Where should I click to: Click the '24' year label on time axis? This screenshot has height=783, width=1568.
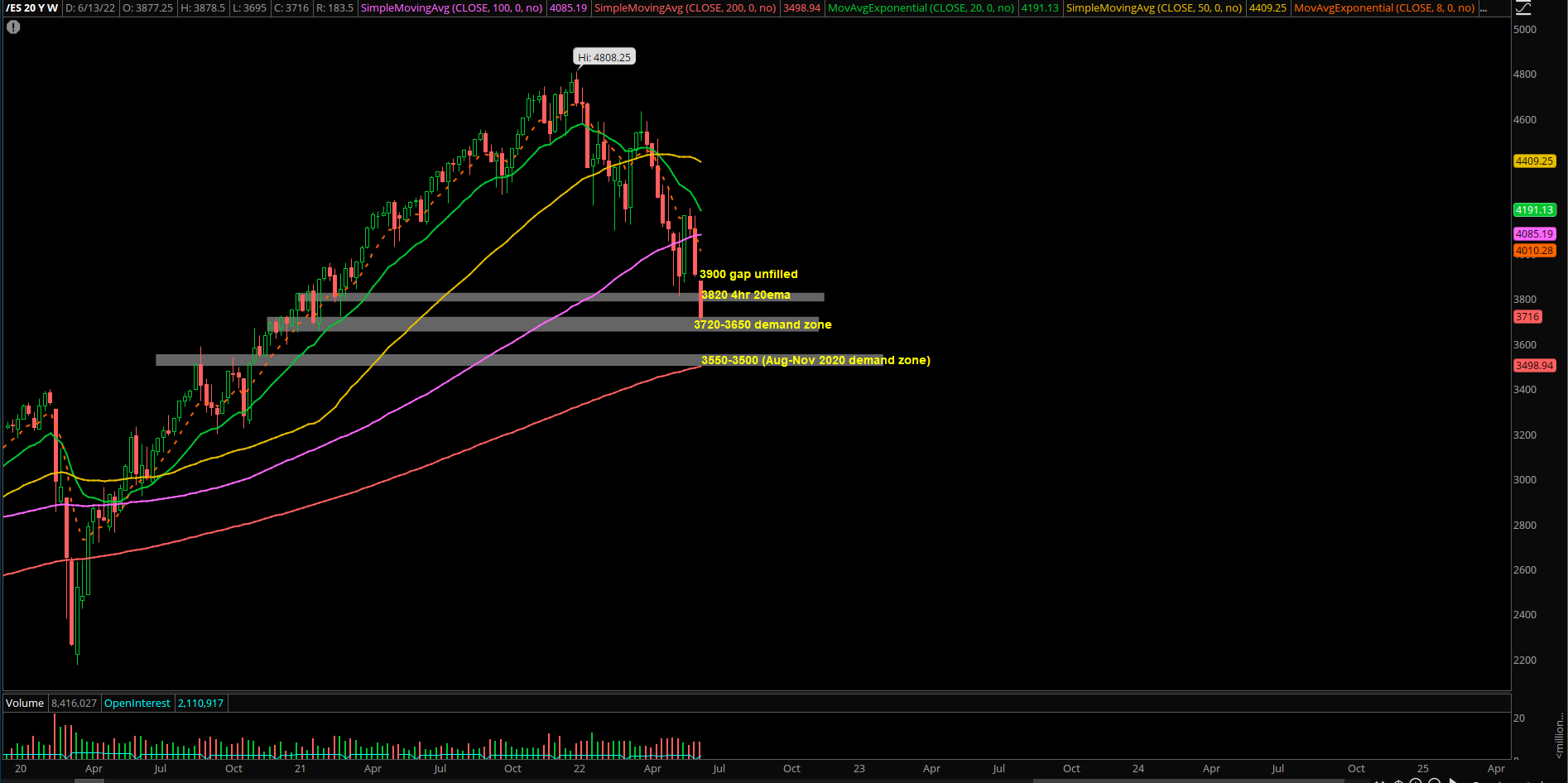(1138, 769)
